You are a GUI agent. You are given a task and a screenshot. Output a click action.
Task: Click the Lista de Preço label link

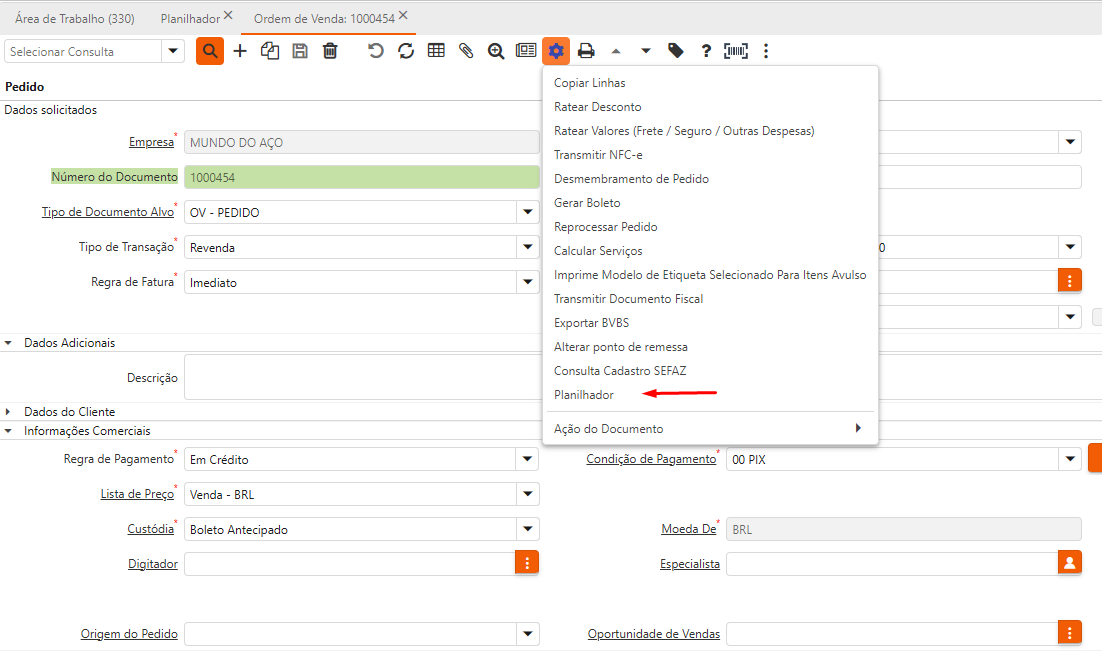click(x=137, y=494)
